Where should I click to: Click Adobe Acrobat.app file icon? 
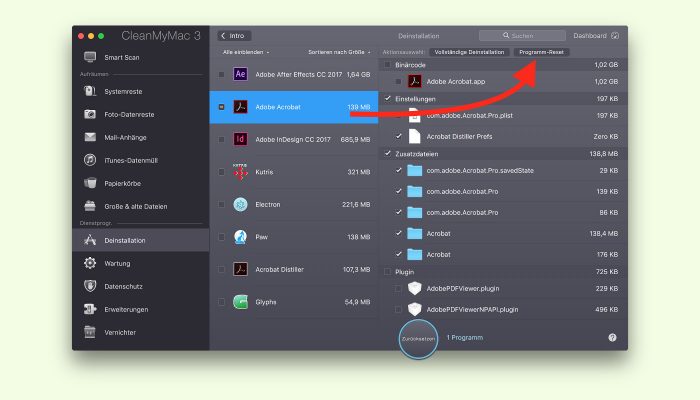point(414,81)
